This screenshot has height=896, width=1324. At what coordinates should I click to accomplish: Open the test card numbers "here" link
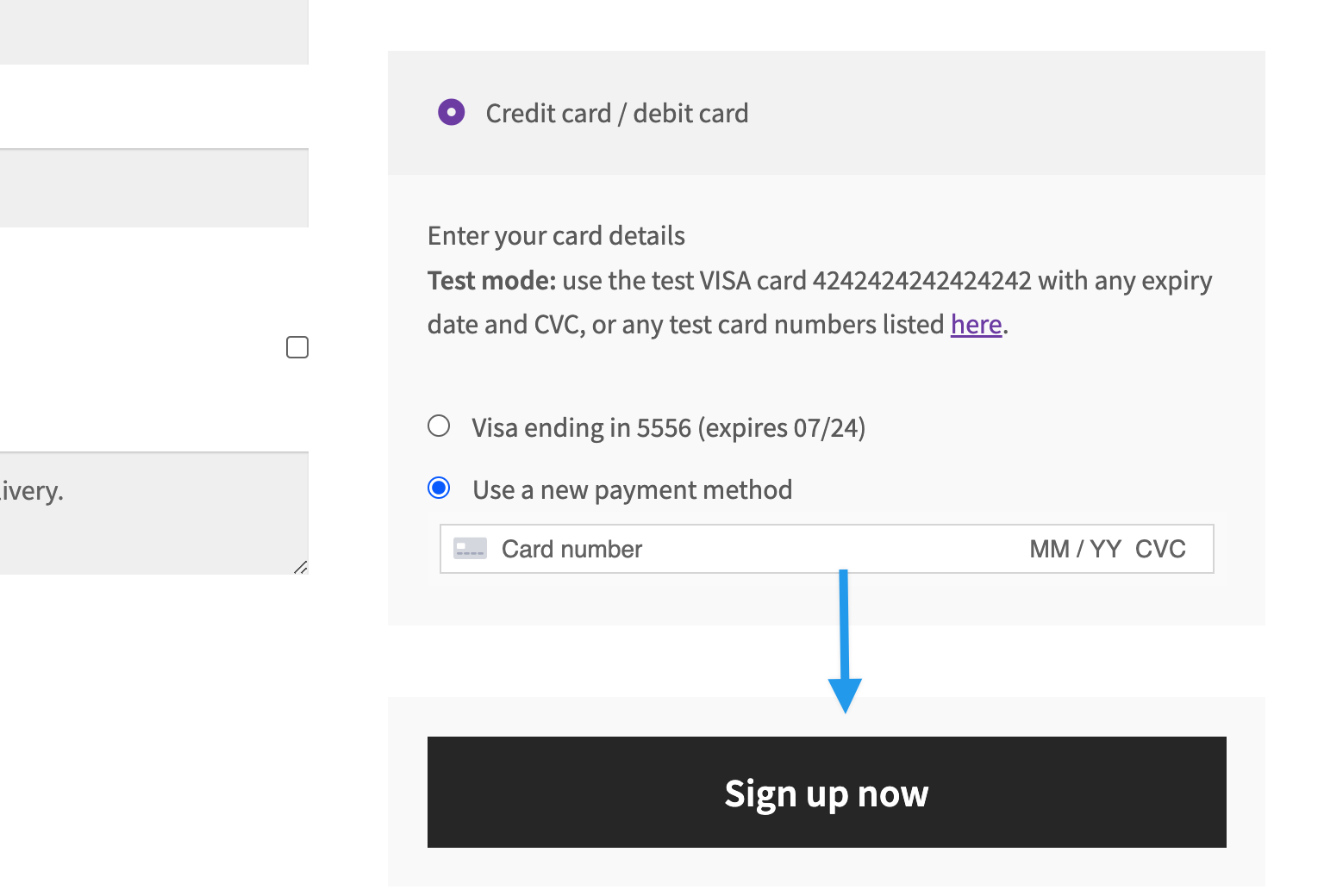(975, 324)
